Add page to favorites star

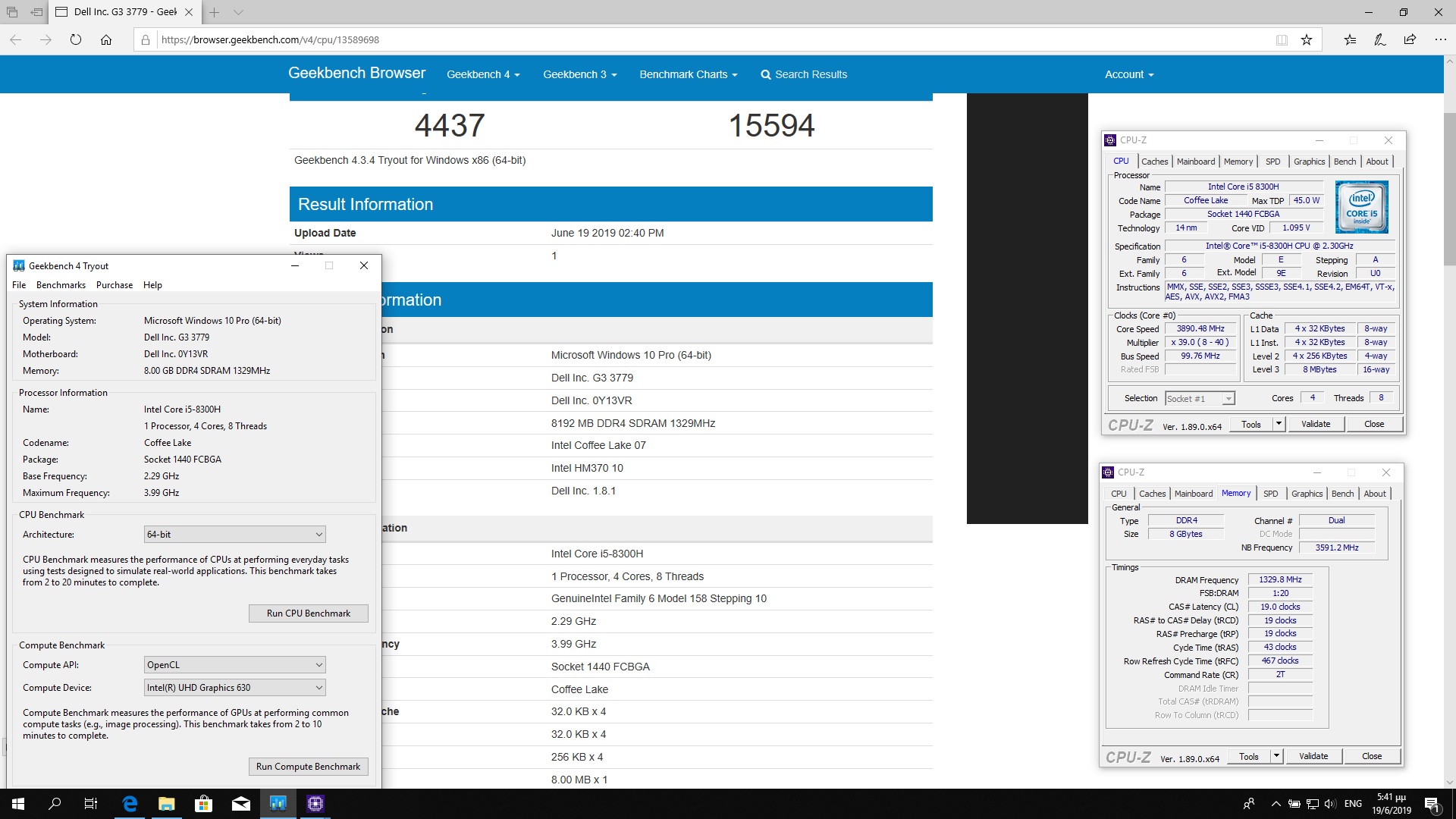(x=1307, y=39)
